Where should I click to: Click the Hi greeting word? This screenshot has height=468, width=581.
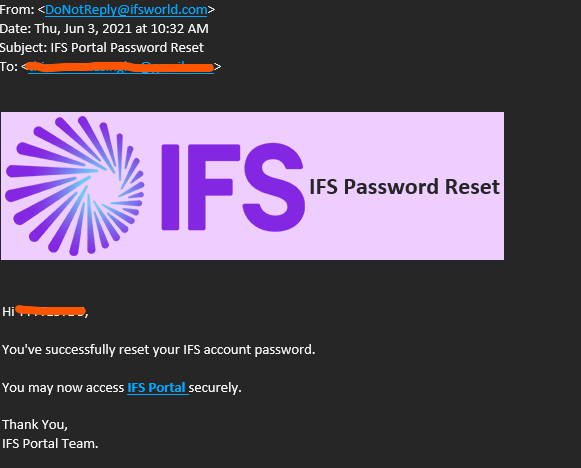[x=8, y=312]
